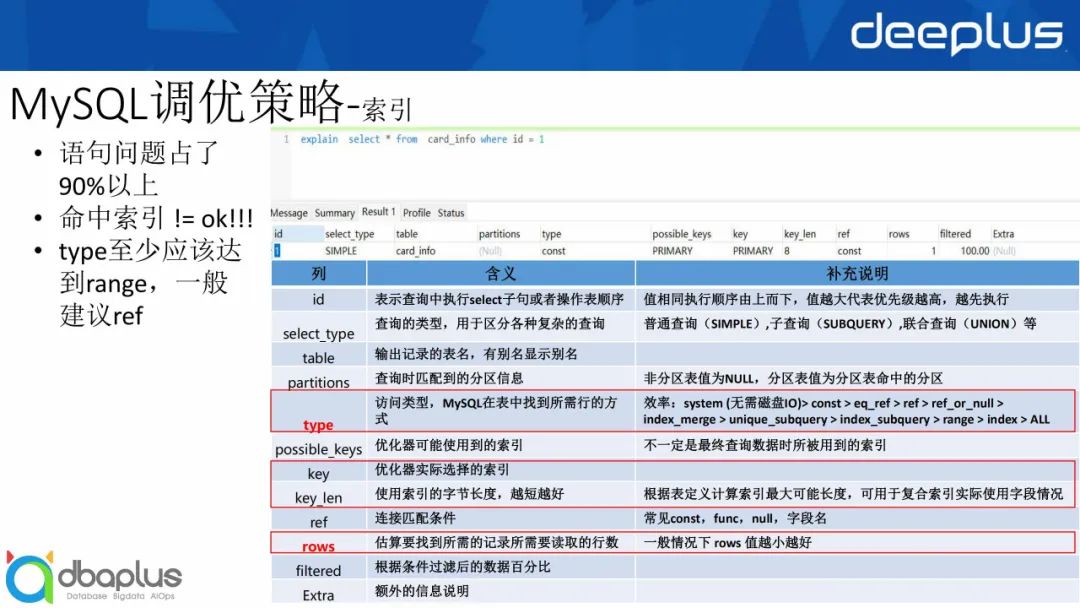Screen dimensions: 1080x608
Task: Click the dbaplus circular logo icon
Action: pyautogui.click(x=29, y=576)
